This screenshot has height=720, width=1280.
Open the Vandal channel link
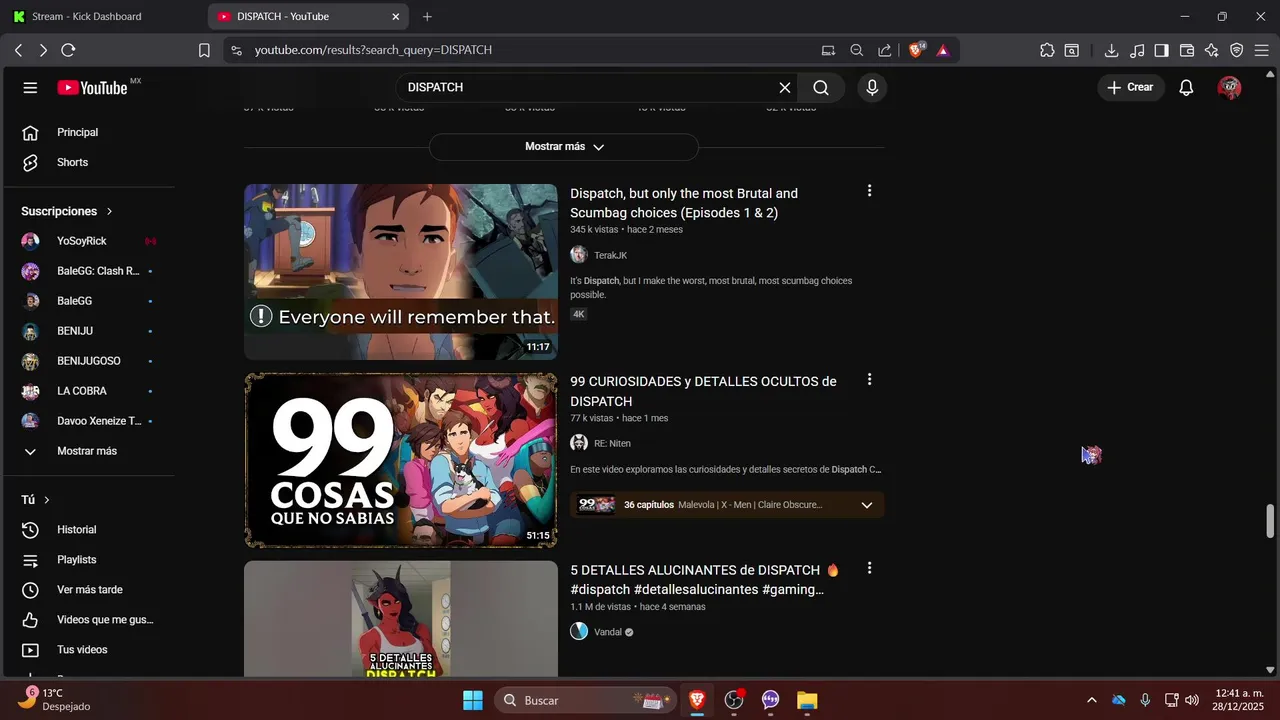608,632
